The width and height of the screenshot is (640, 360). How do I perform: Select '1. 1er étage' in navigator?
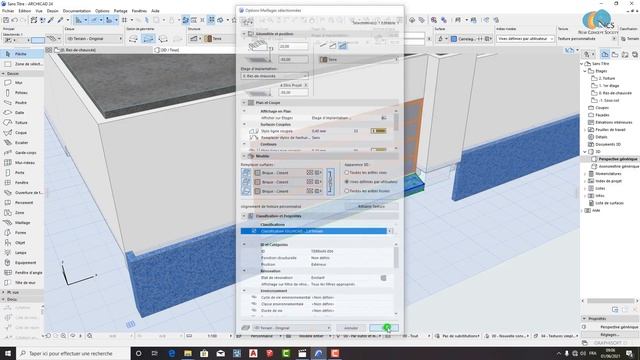pos(609,86)
